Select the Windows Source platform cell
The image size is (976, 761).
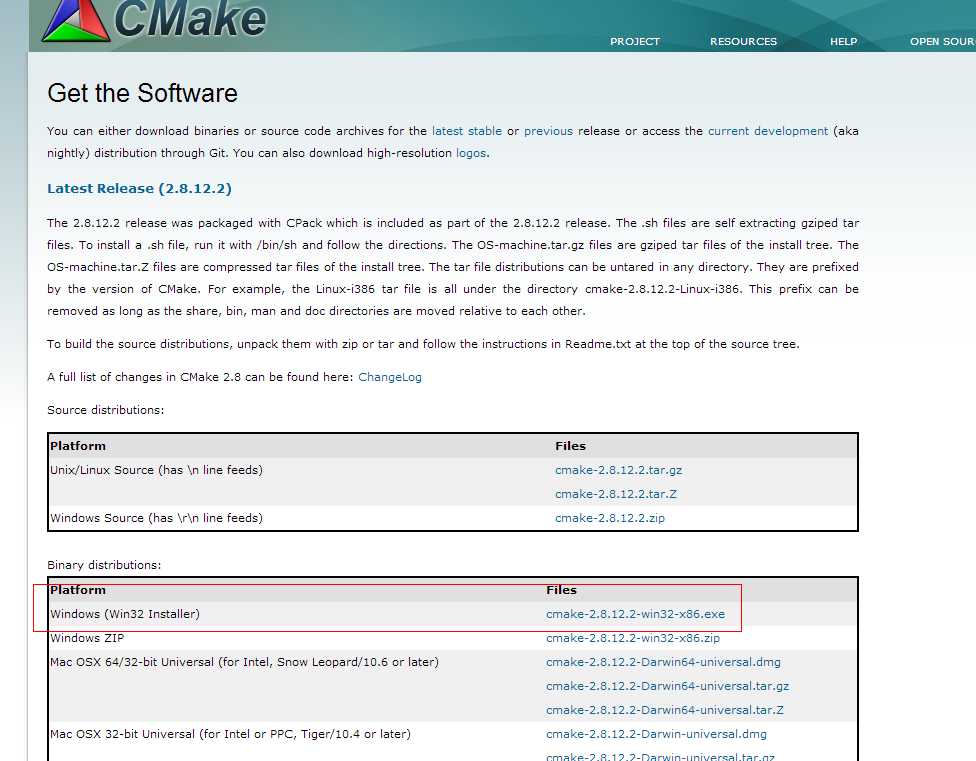coord(156,518)
